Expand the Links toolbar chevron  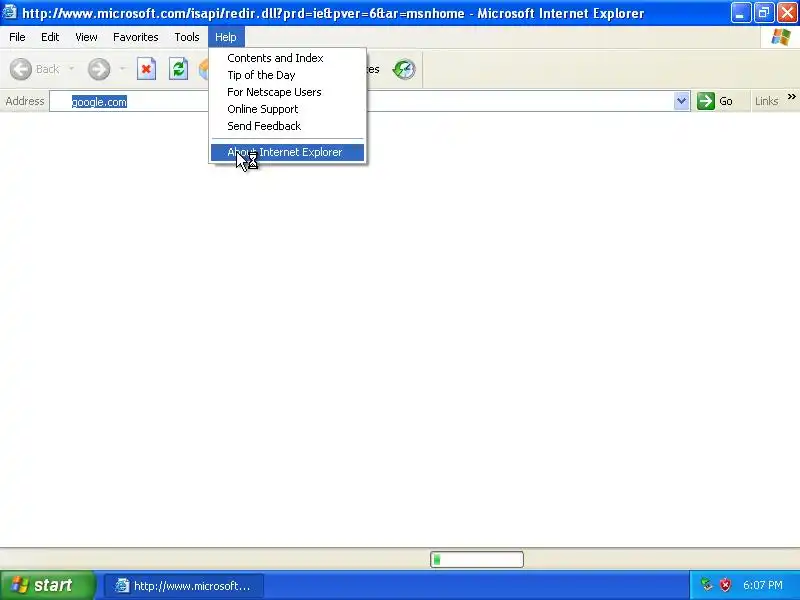pyautogui.click(x=791, y=96)
